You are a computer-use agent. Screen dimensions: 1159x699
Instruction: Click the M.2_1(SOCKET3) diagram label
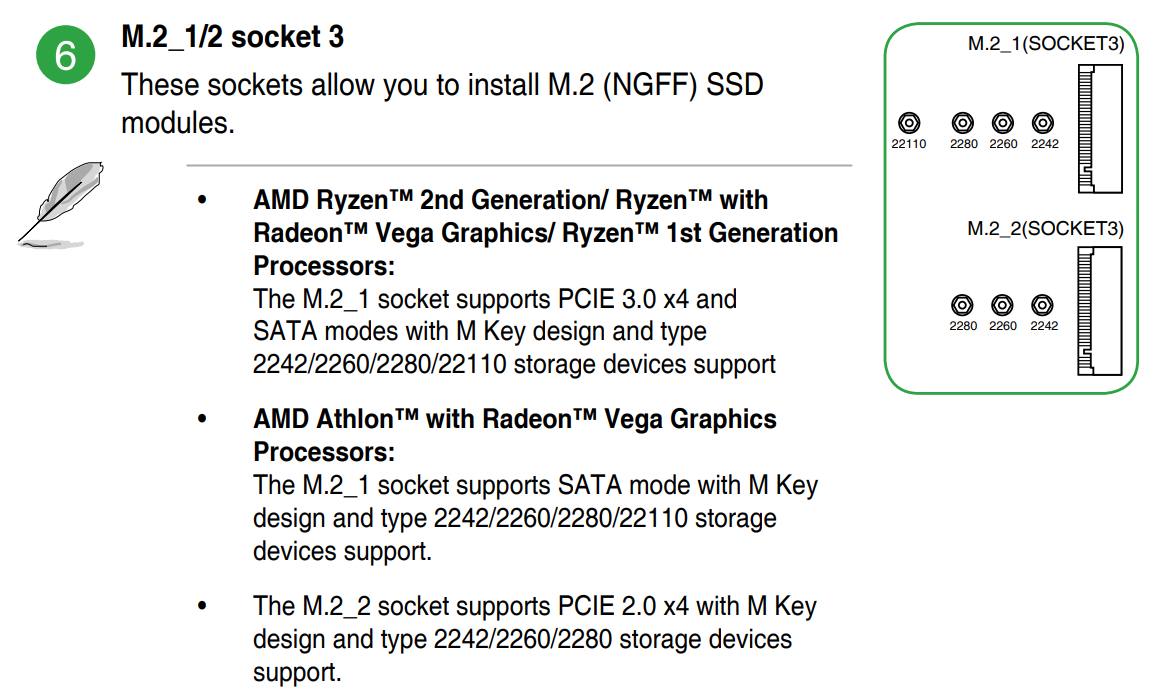point(1045,44)
